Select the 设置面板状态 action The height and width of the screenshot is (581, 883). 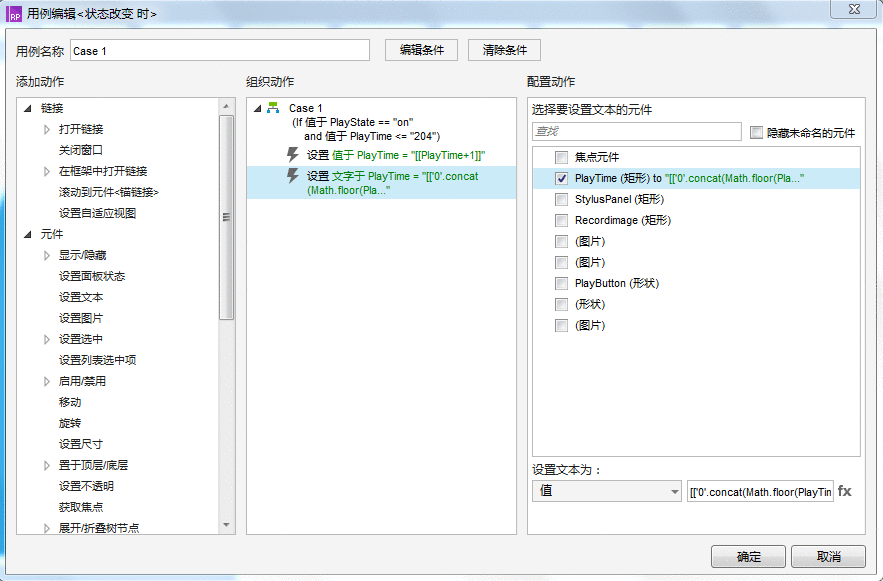pos(92,276)
